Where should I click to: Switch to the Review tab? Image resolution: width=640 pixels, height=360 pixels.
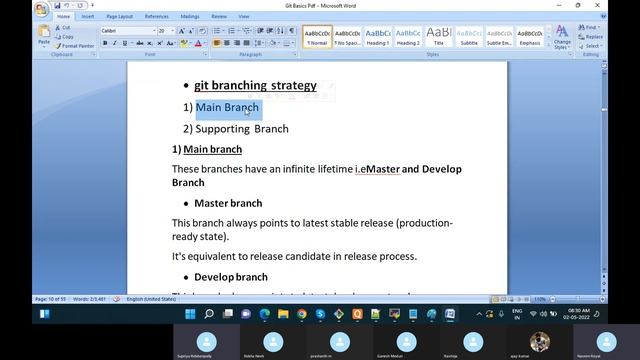[x=219, y=16]
